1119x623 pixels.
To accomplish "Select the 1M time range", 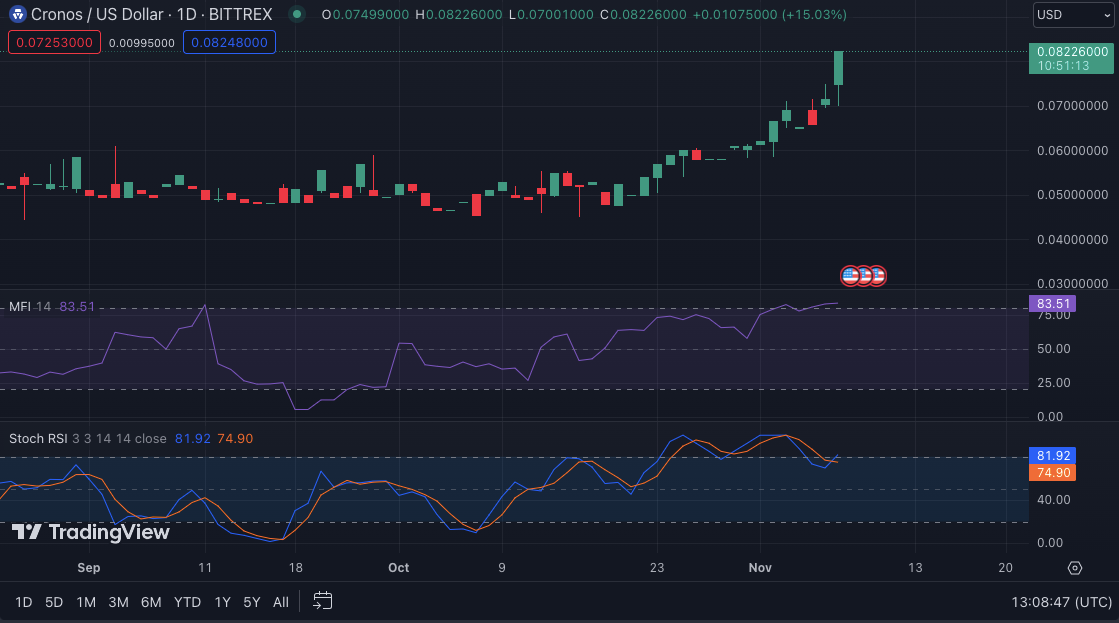I will (x=86, y=602).
